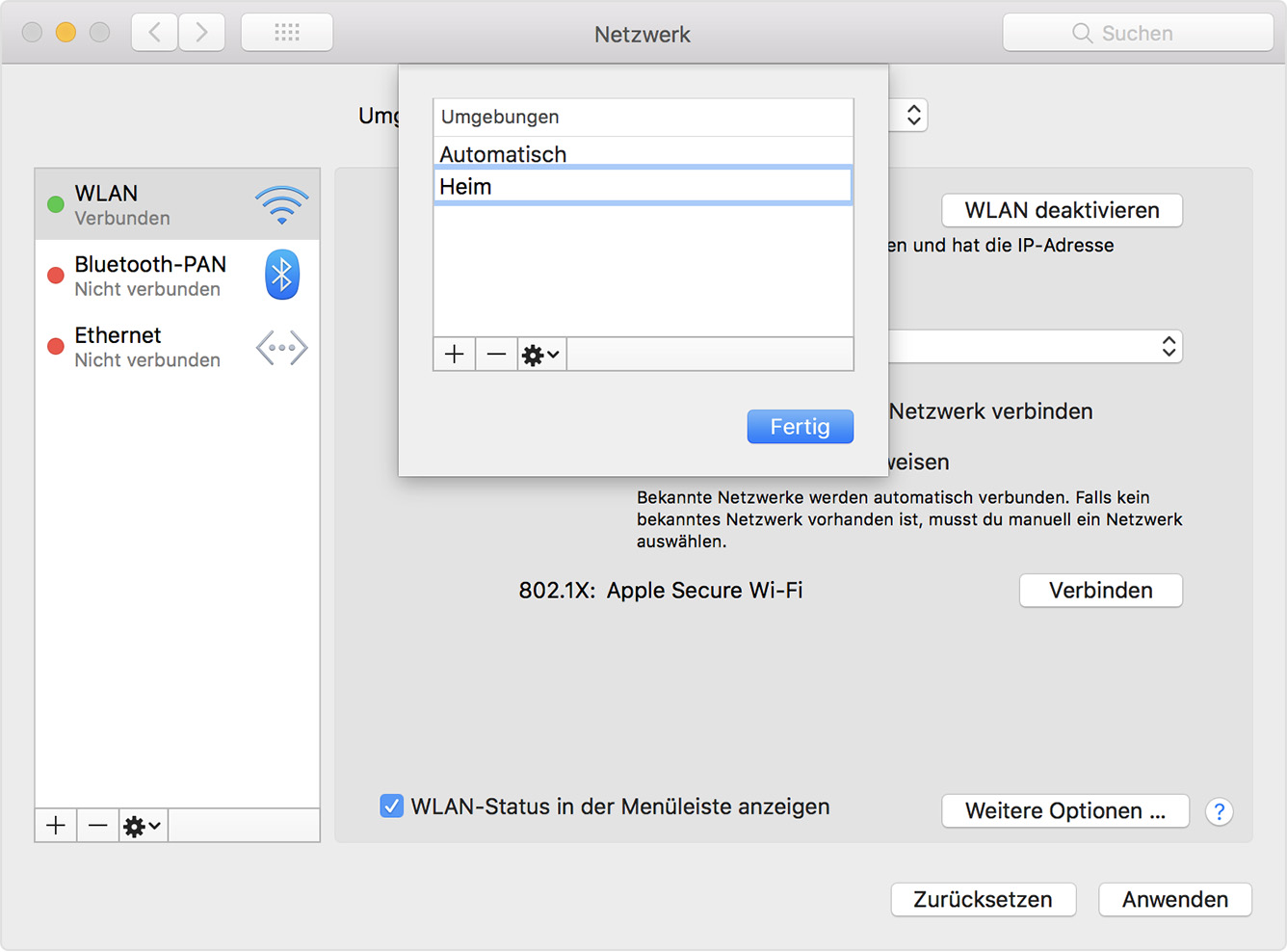Image resolution: width=1287 pixels, height=952 pixels.
Task: Open the sidebar gear action menu
Action: (143, 826)
